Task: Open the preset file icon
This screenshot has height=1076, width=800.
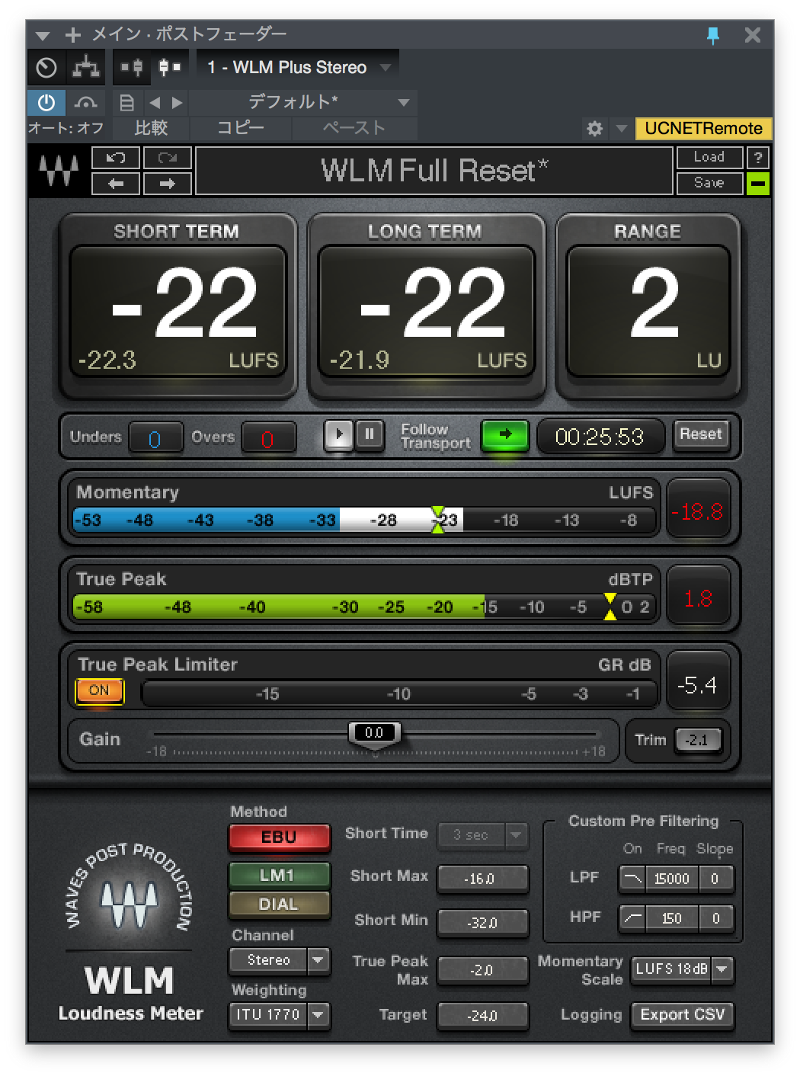Action: coord(127,103)
